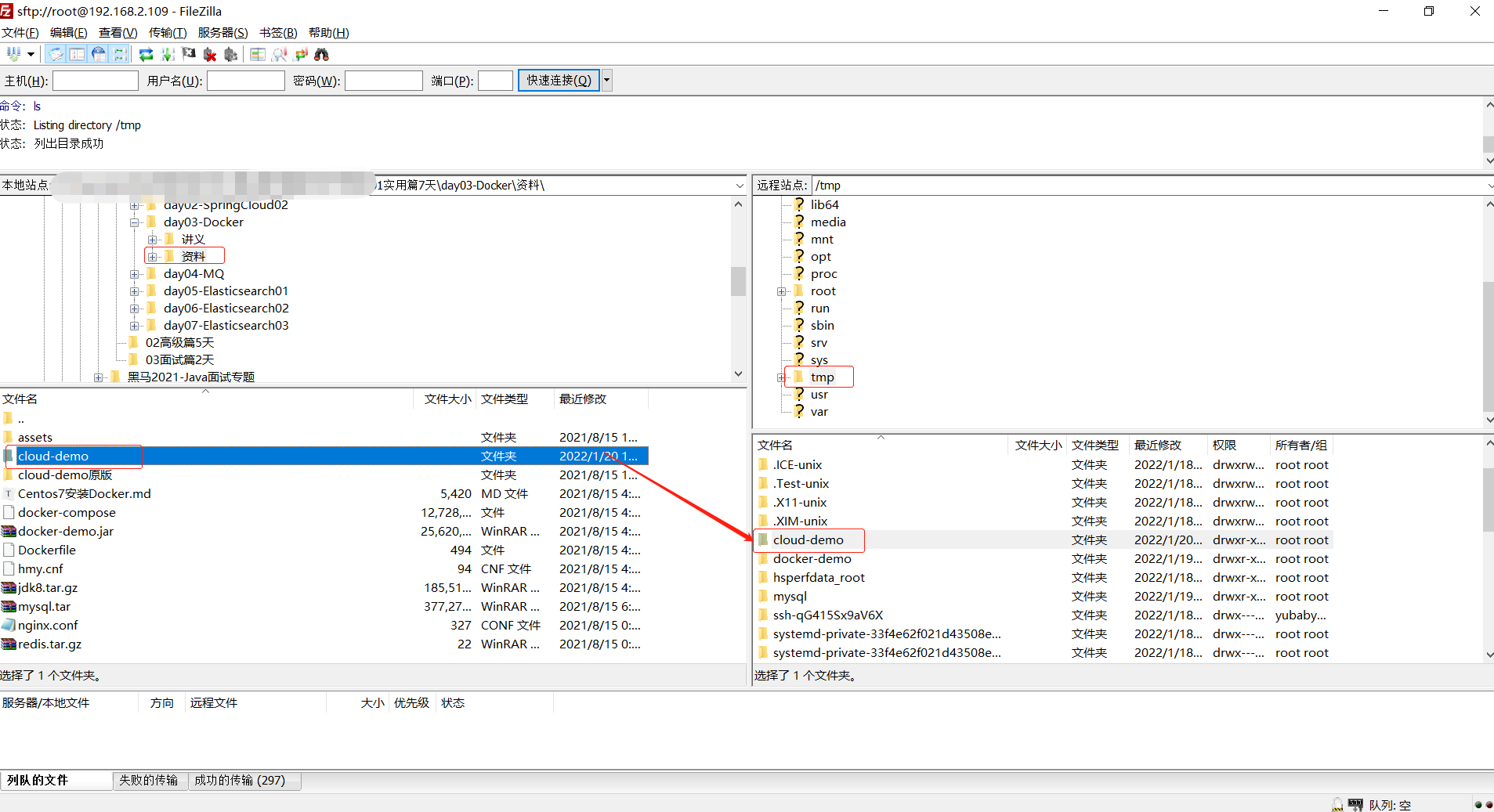The height and width of the screenshot is (812, 1494).
Task: Click the remote cloud-demo folder icon
Action: [x=763, y=540]
